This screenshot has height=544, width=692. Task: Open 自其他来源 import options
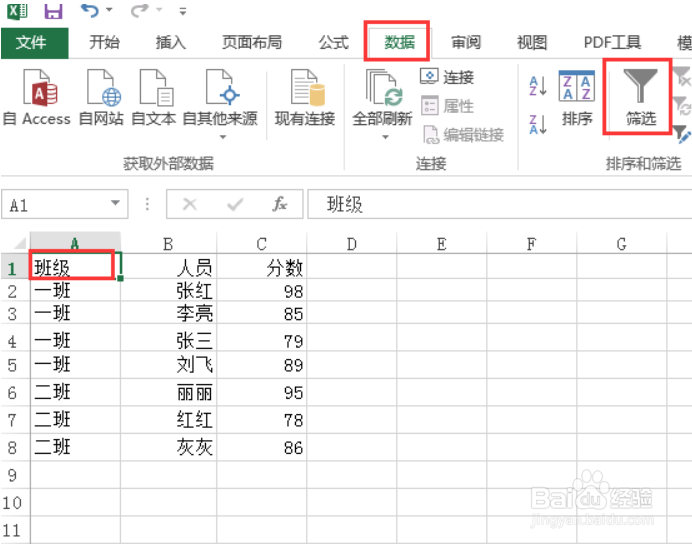click(220, 104)
